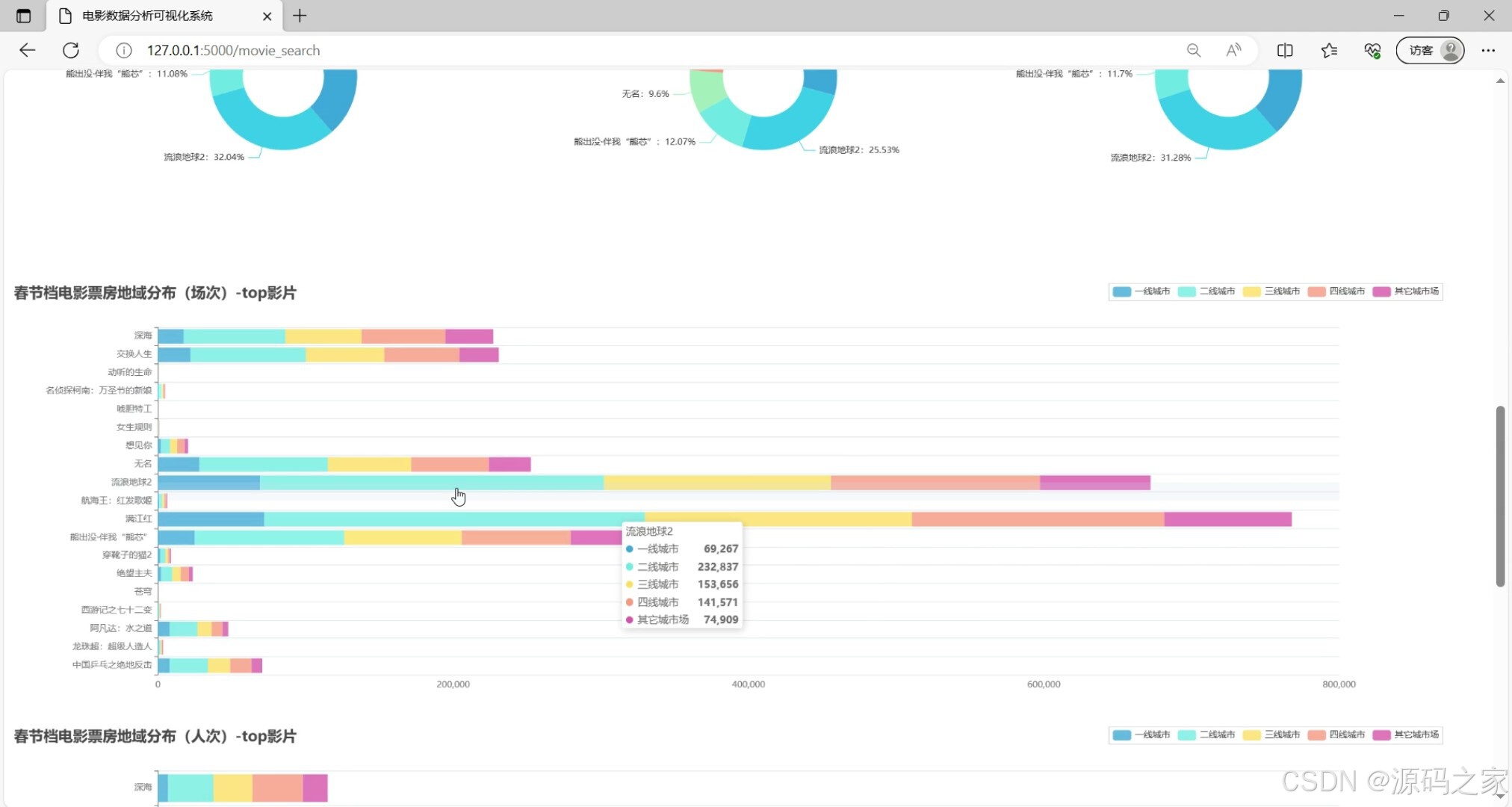Click the vertical page scrollbar thumb

click(x=1500, y=496)
